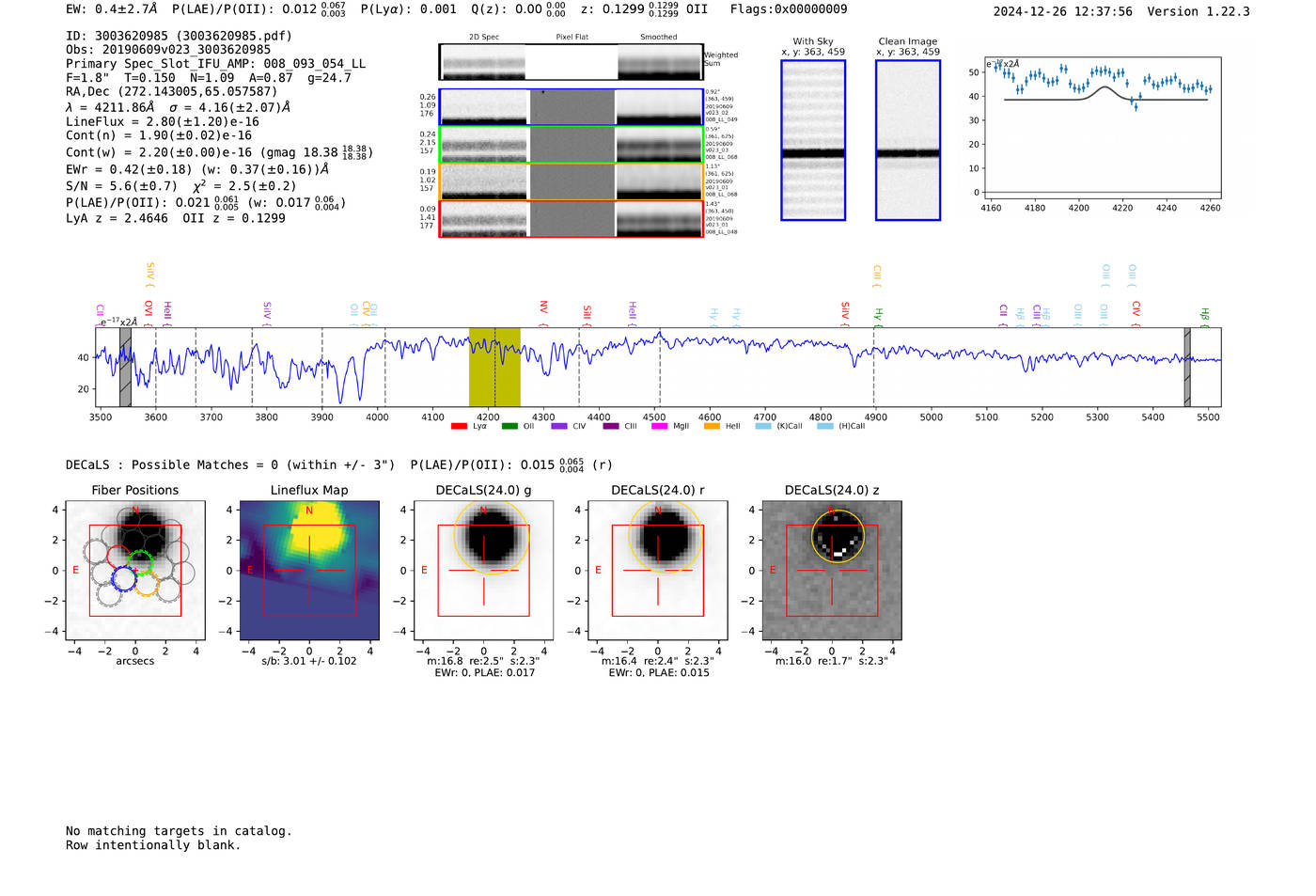Click 'No matching targets in catalog.' text

(179, 831)
